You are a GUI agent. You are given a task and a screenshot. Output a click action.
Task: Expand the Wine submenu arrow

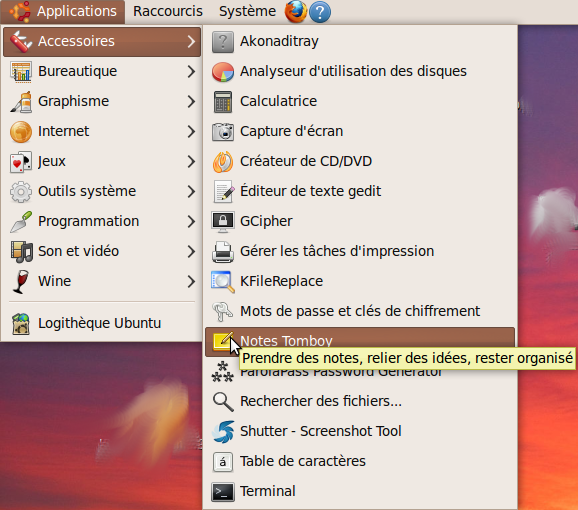coord(191,282)
